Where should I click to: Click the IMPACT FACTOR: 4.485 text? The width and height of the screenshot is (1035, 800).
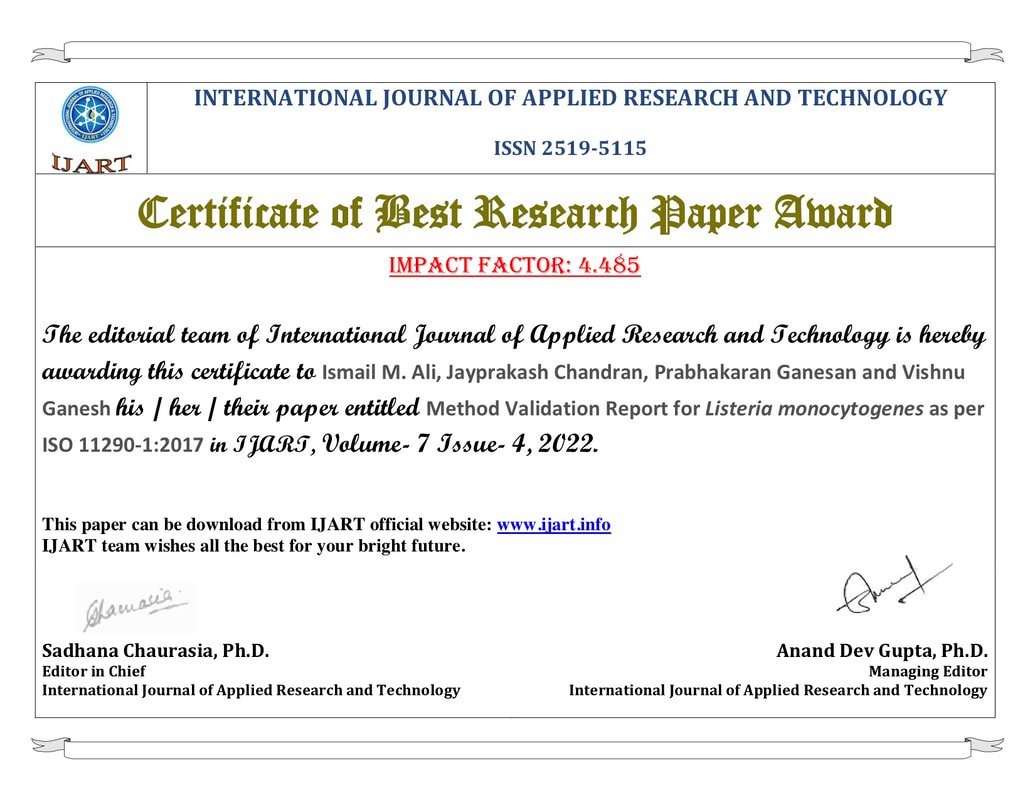[x=514, y=265]
